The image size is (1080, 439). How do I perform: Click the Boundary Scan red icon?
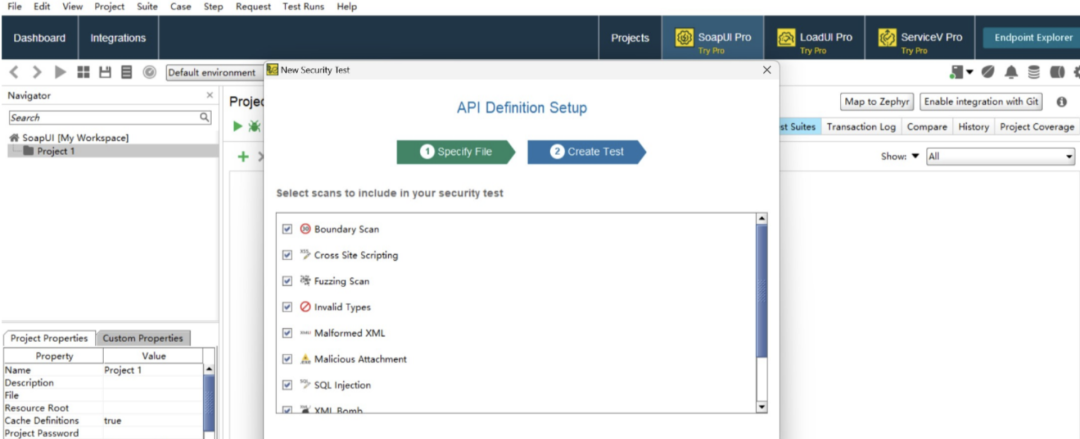pos(306,229)
